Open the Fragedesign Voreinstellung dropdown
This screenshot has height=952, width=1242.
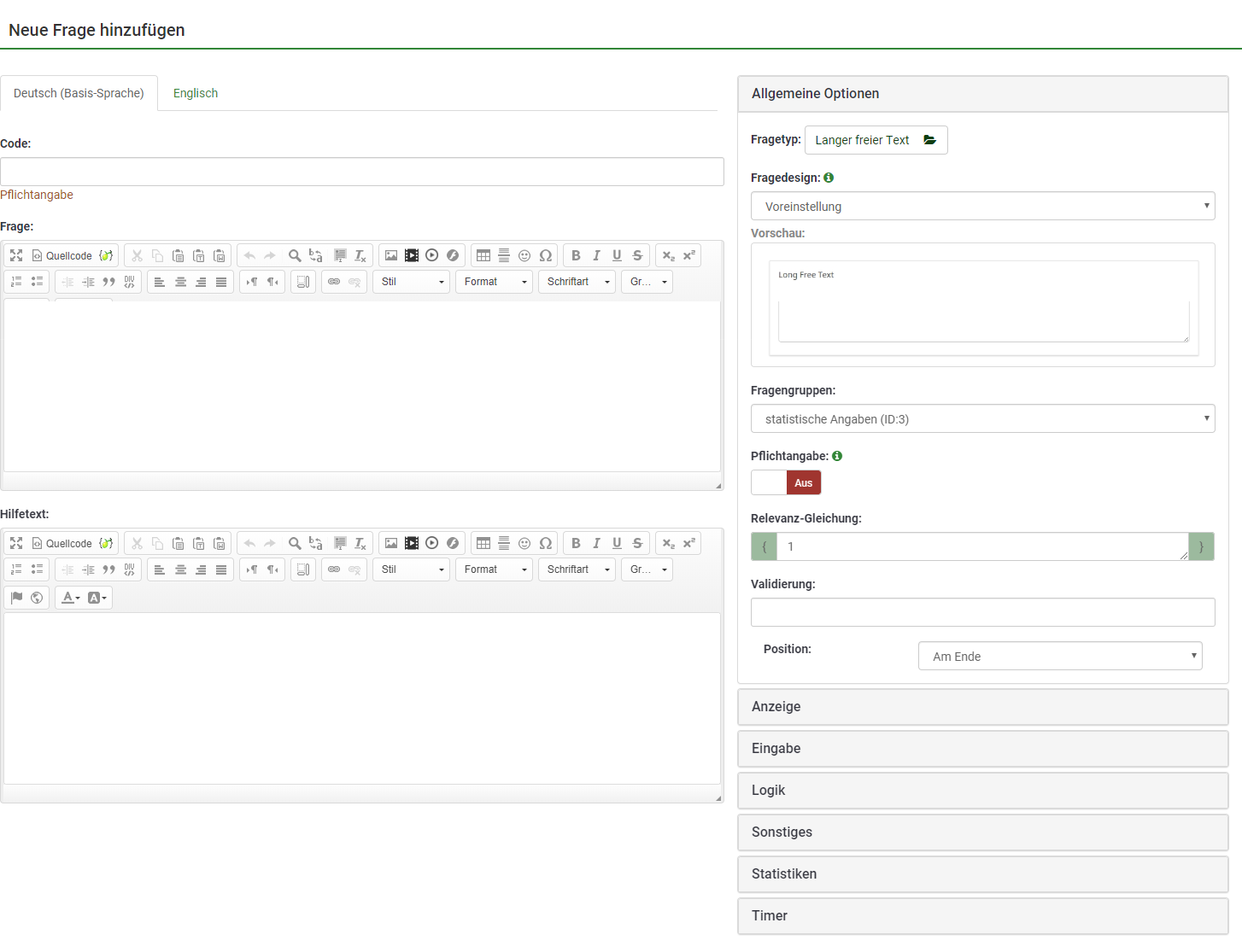pyautogui.click(x=982, y=206)
